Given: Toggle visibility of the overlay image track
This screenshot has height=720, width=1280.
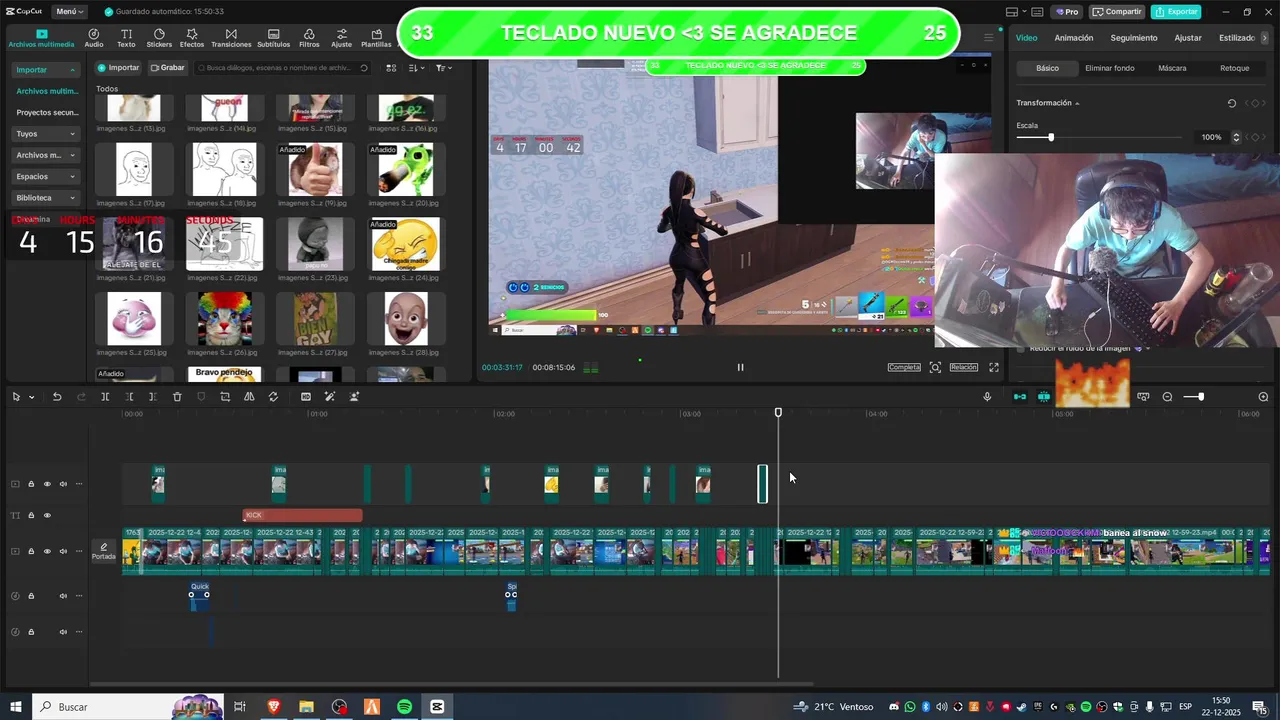Looking at the screenshot, I should point(47,484).
